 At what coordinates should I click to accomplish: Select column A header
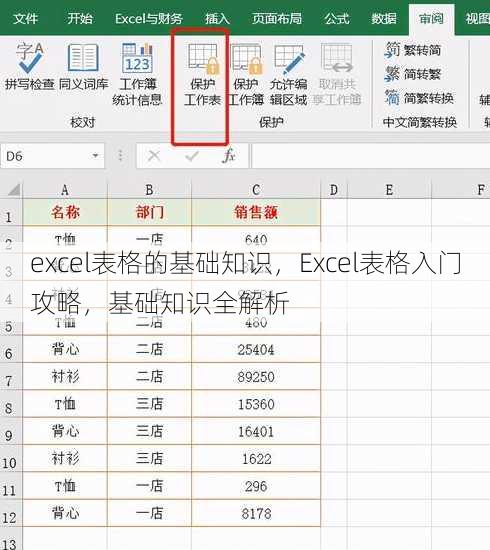click(65, 190)
